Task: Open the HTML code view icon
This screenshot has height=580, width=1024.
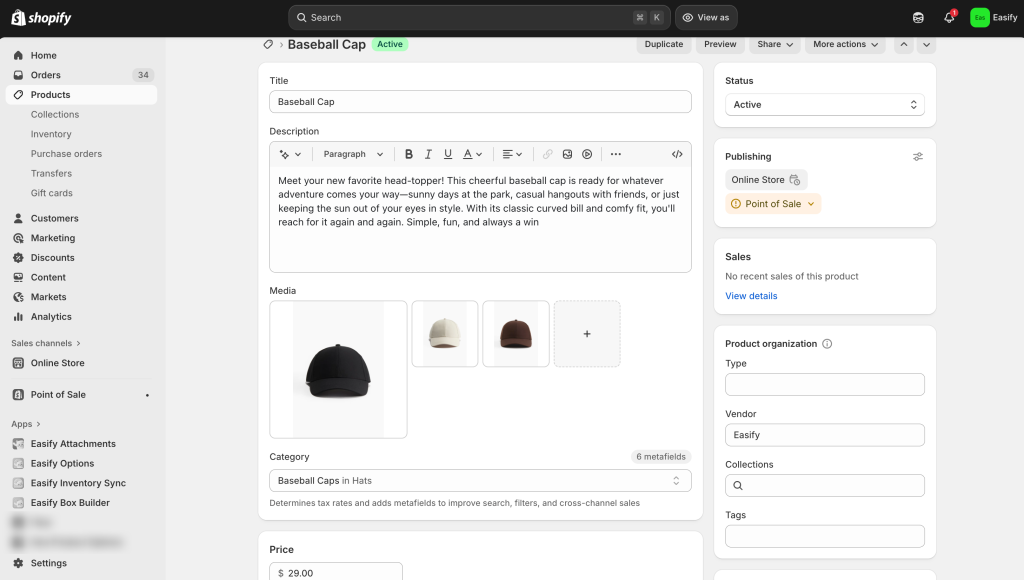Action: tap(677, 154)
